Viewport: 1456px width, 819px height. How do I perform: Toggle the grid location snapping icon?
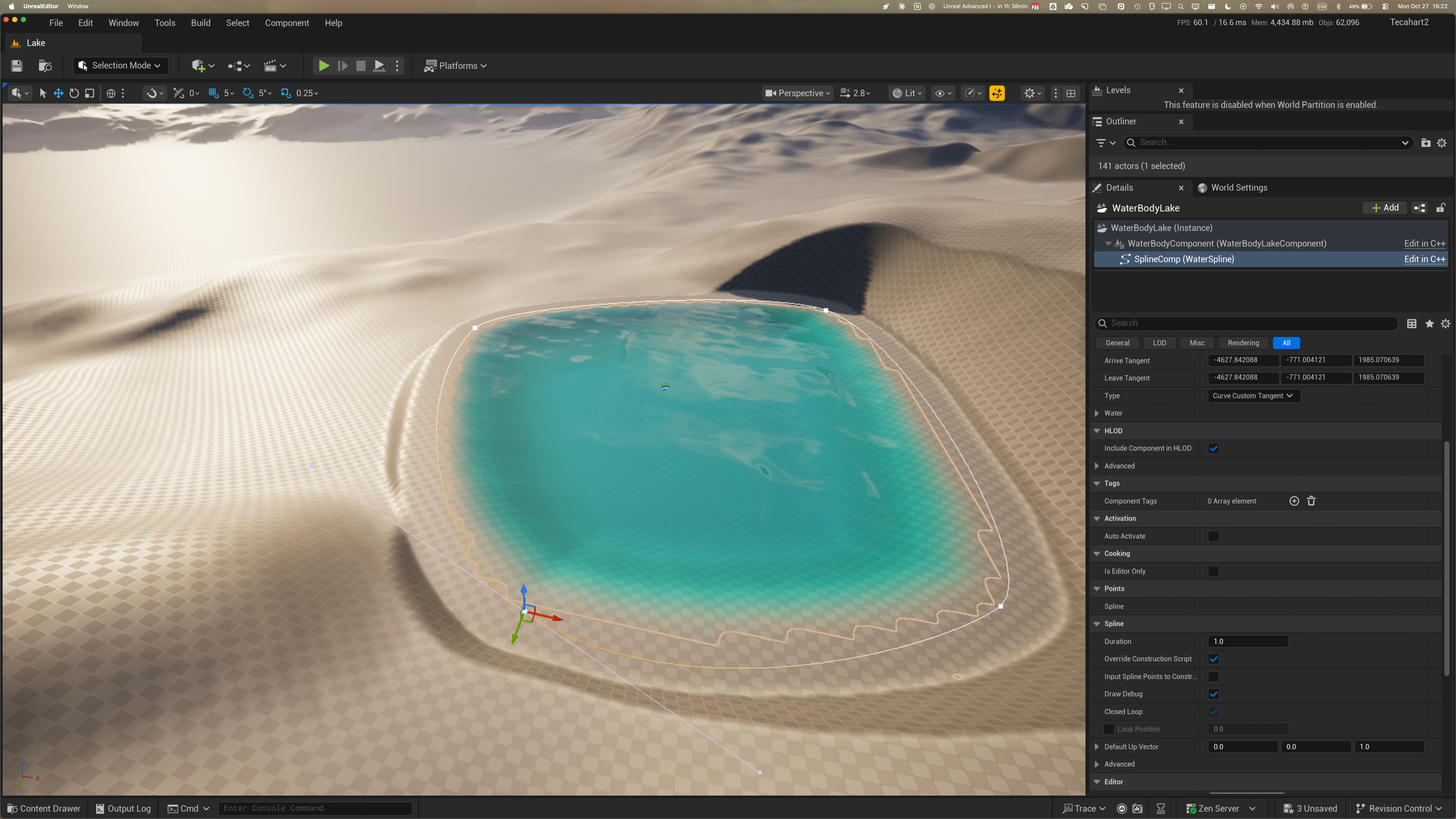[x=214, y=93]
